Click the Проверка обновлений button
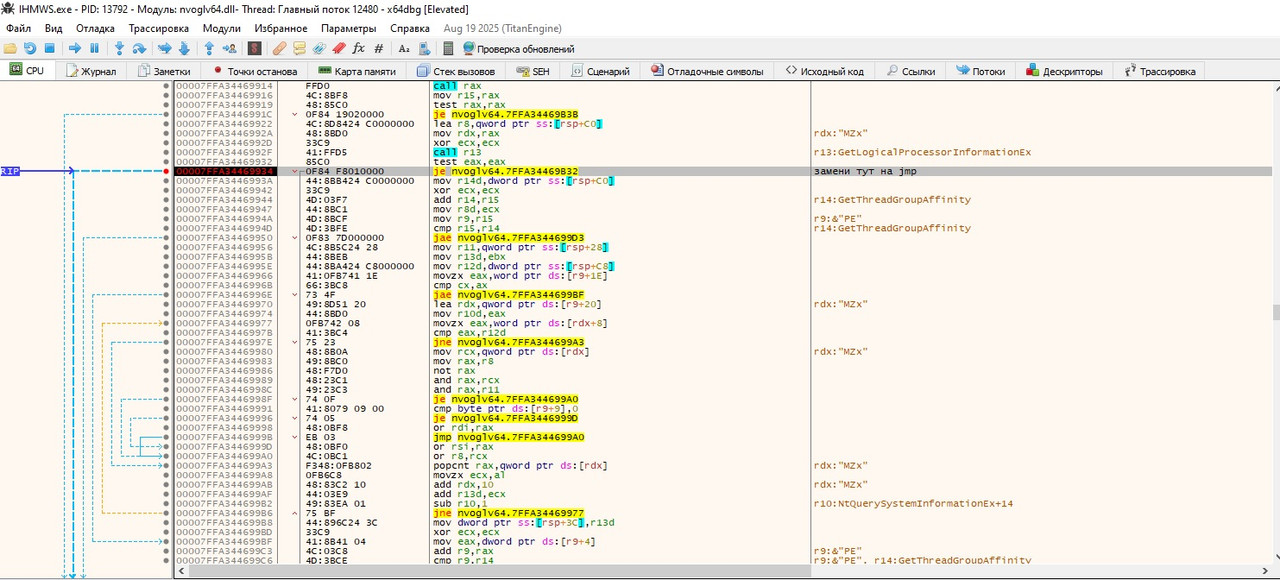Viewport: 1280px width, 580px height. (x=518, y=48)
